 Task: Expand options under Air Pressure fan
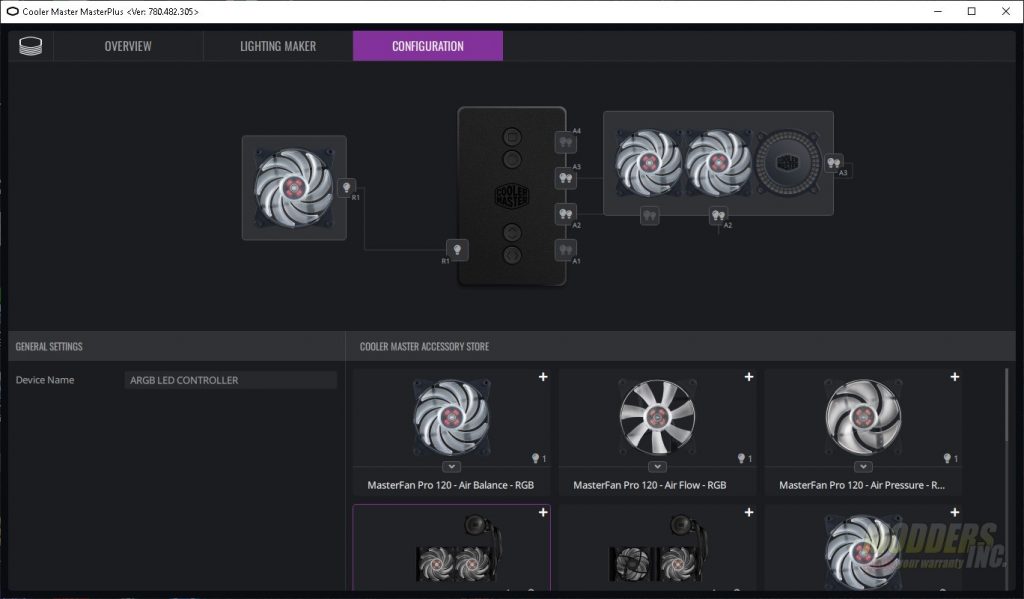tap(863, 466)
